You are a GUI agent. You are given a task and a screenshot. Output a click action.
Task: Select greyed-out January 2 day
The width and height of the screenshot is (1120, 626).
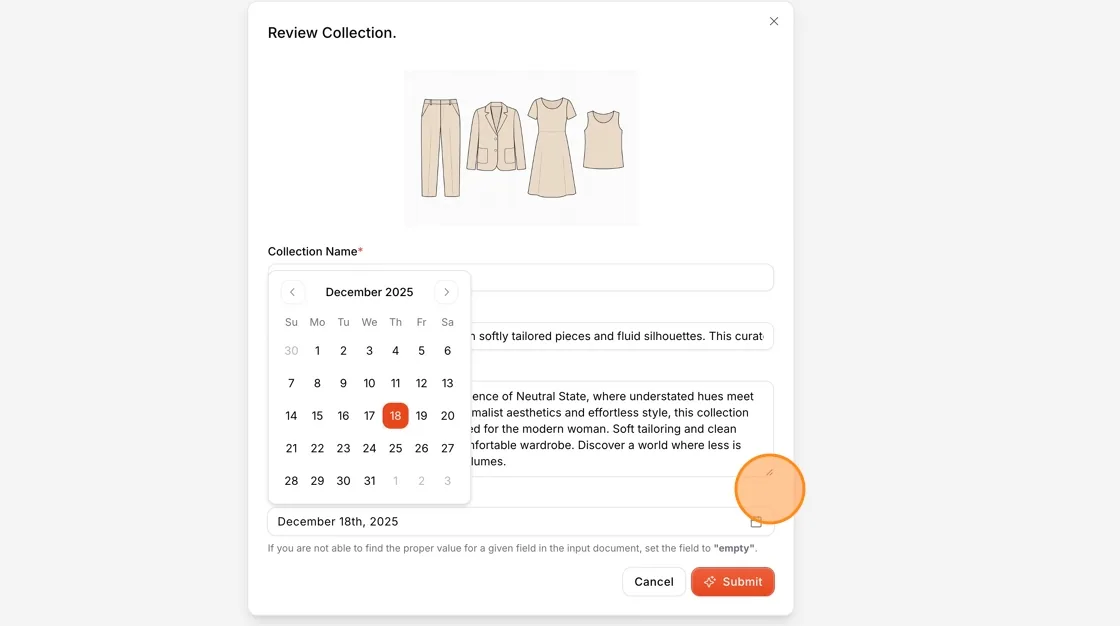[421, 481]
